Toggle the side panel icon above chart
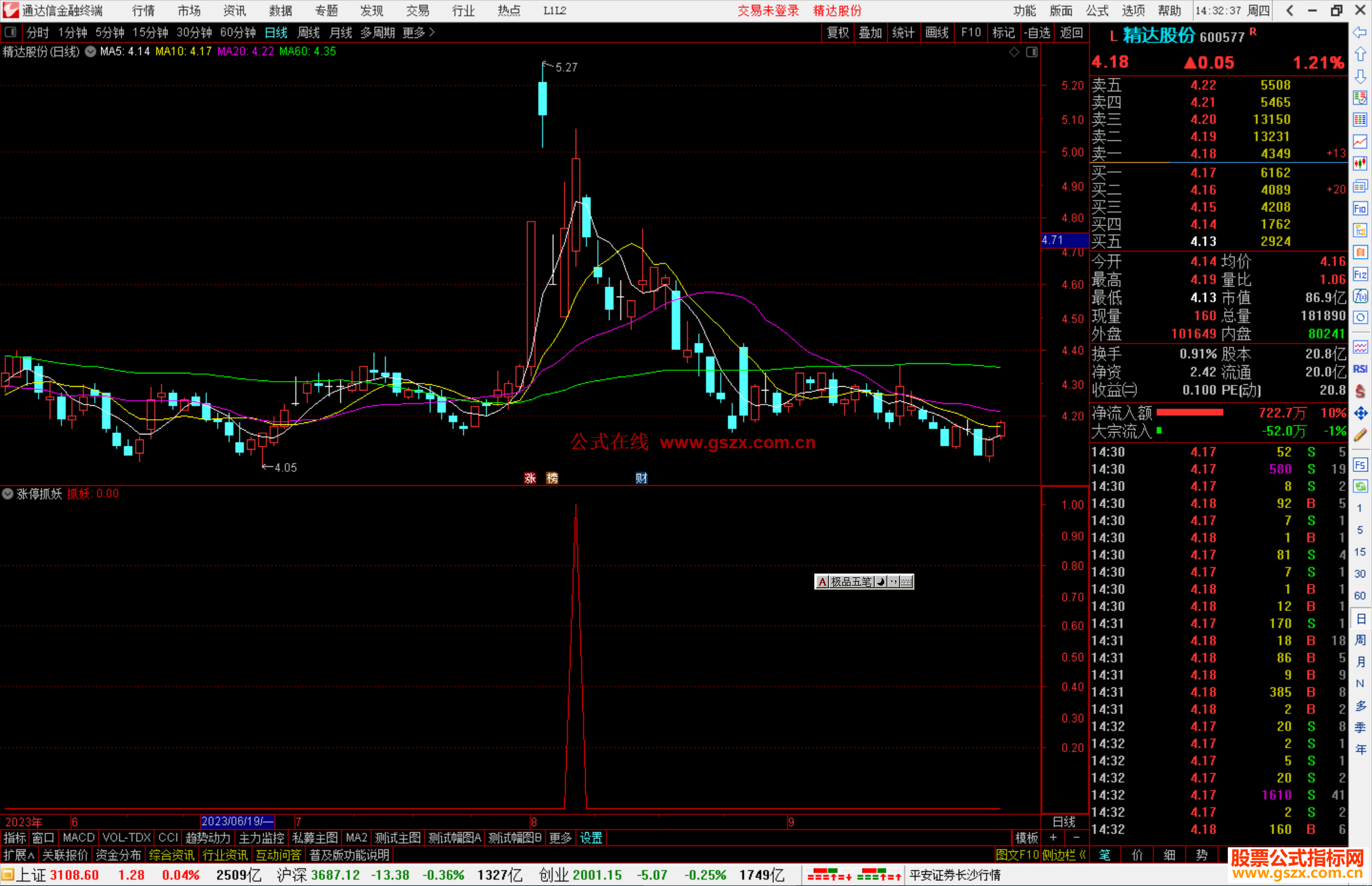Image resolution: width=1372 pixels, height=886 pixels. (1032, 52)
